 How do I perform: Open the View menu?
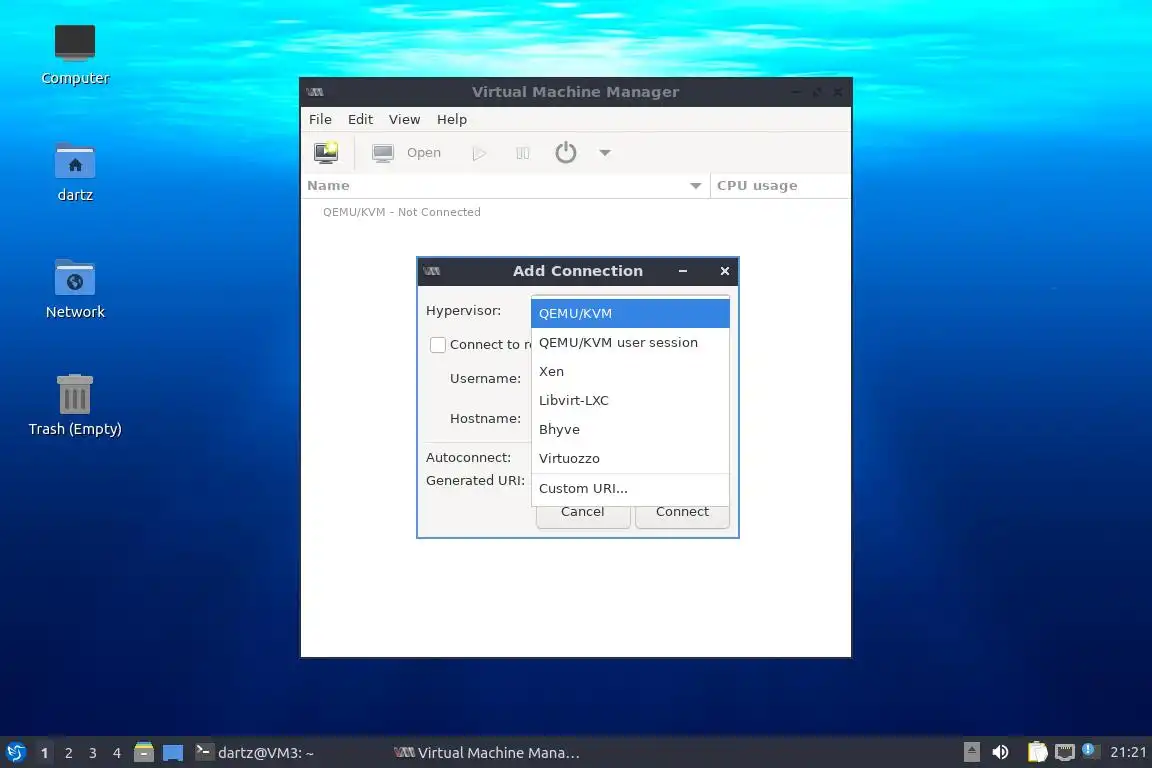pyautogui.click(x=404, y=119)
